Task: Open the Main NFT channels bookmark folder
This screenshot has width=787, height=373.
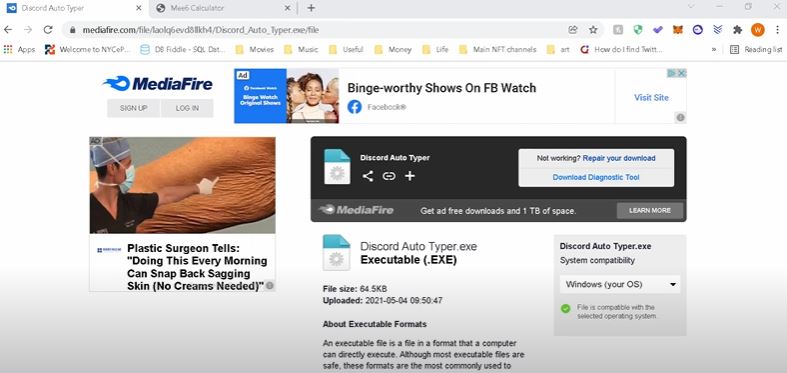Action: tap(498, 49)
